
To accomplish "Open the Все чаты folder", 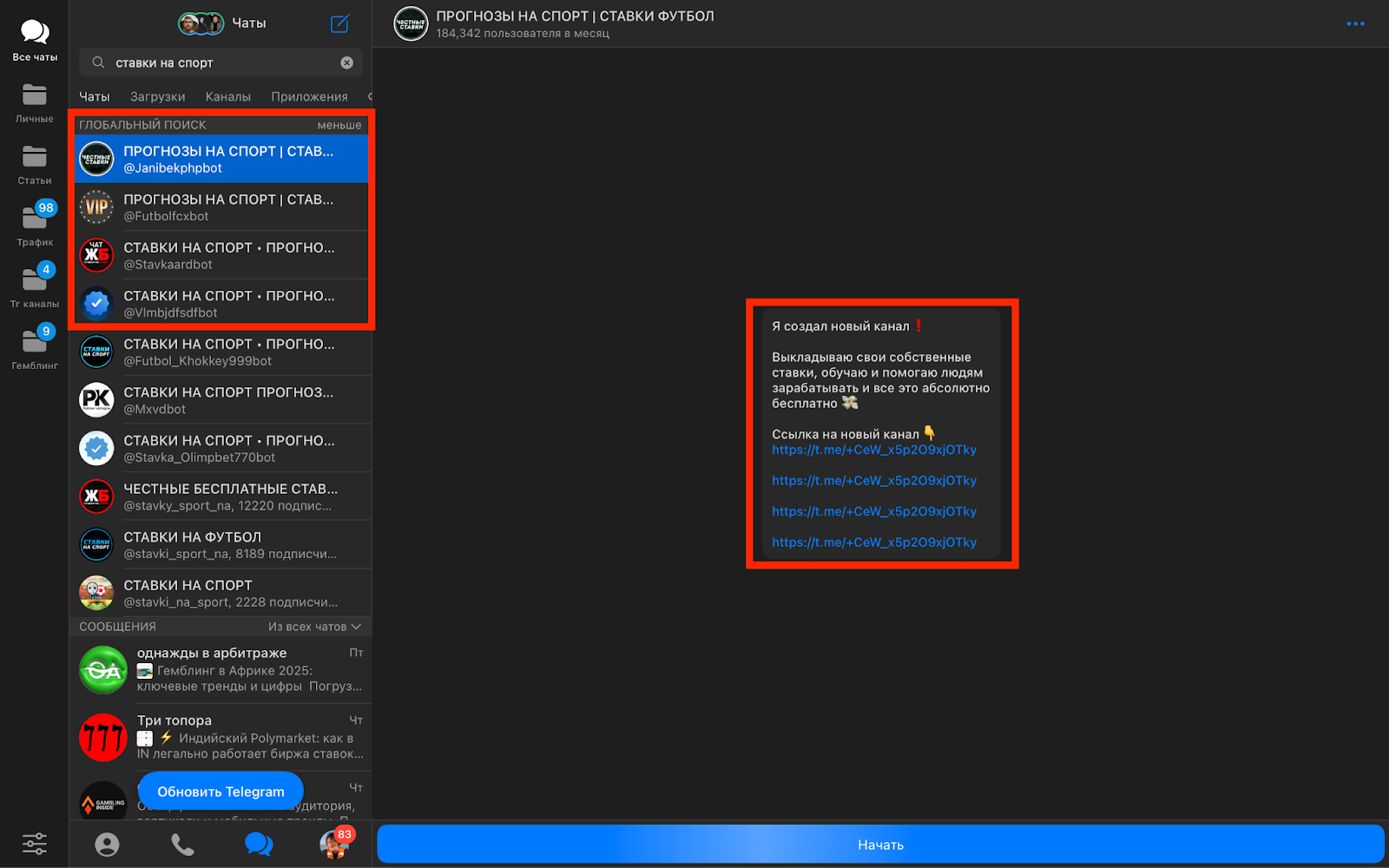I will 35,41.
